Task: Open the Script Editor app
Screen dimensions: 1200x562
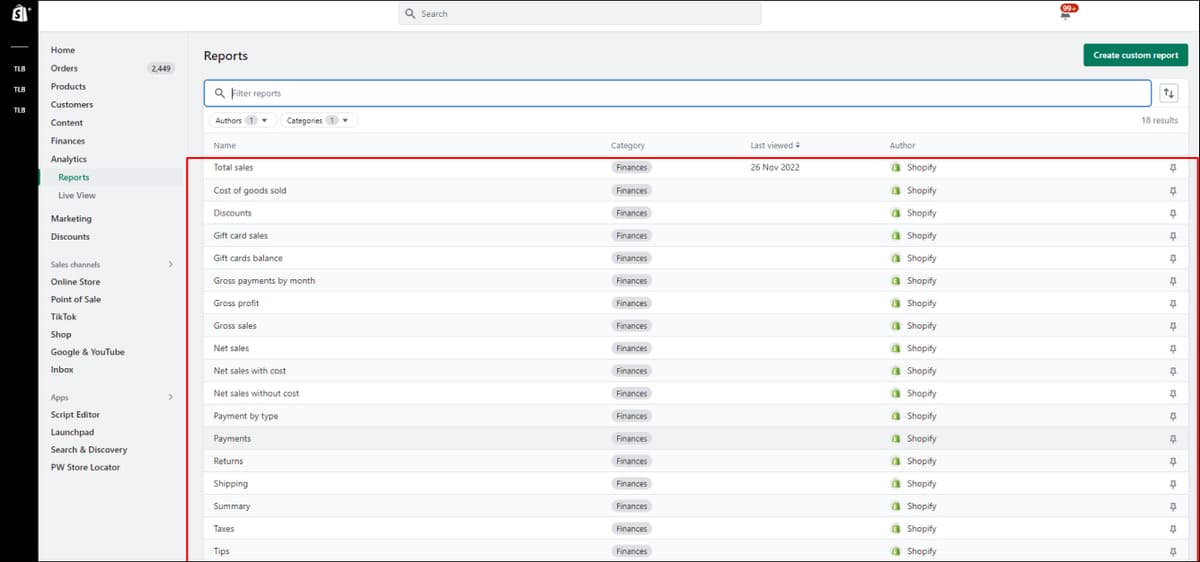Action: coord(75,415)
